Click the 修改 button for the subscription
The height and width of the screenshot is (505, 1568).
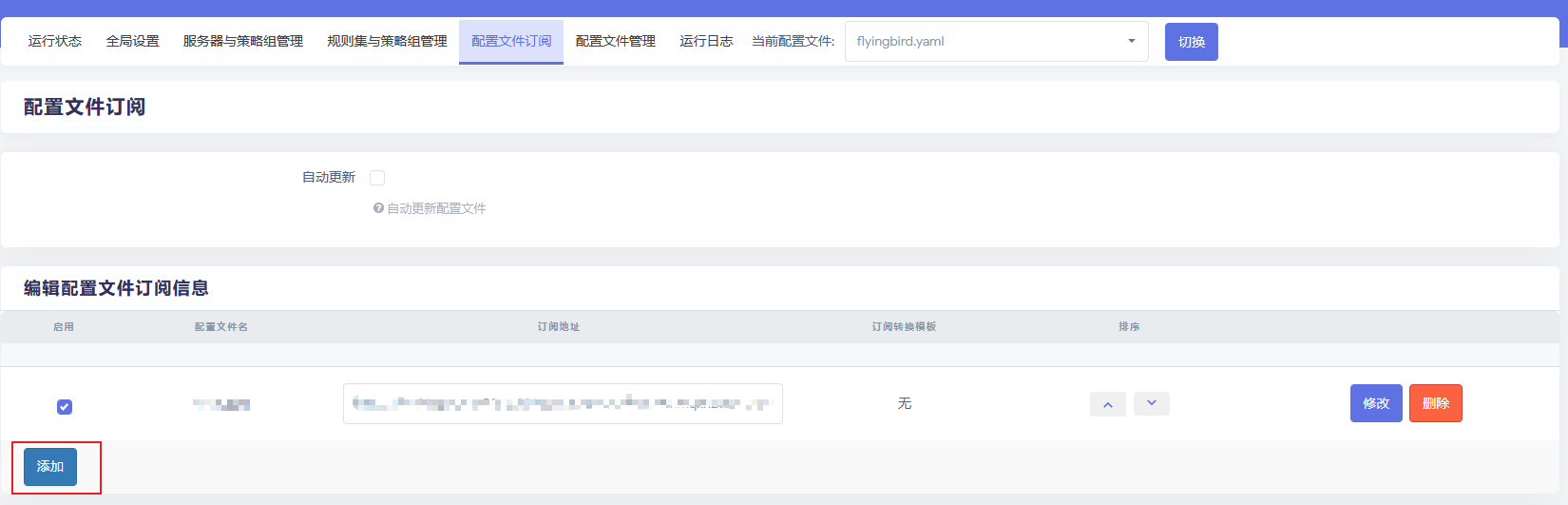[x=1375, y=403]
